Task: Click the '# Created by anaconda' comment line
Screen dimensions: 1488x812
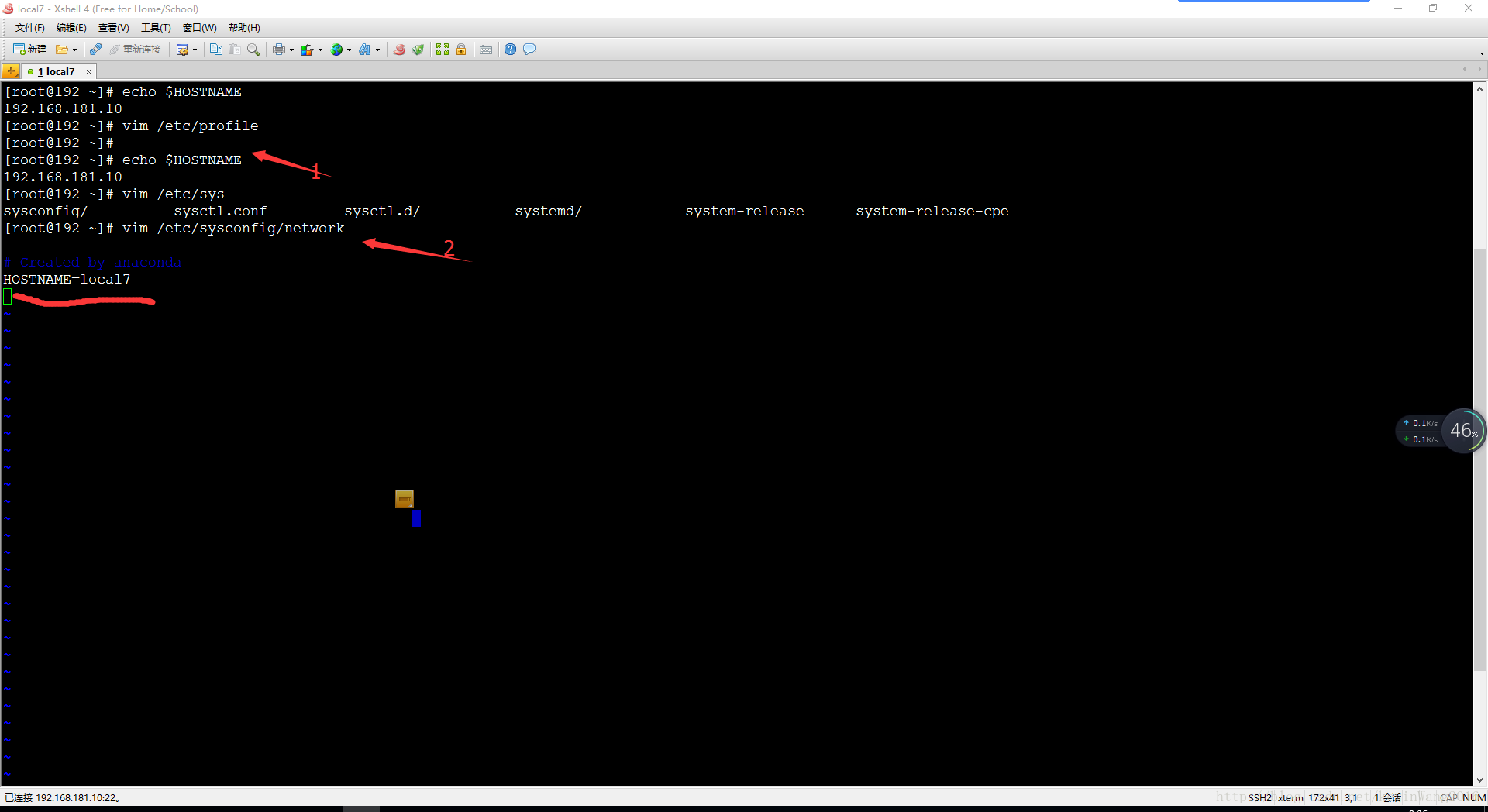Action: point(92,262)
